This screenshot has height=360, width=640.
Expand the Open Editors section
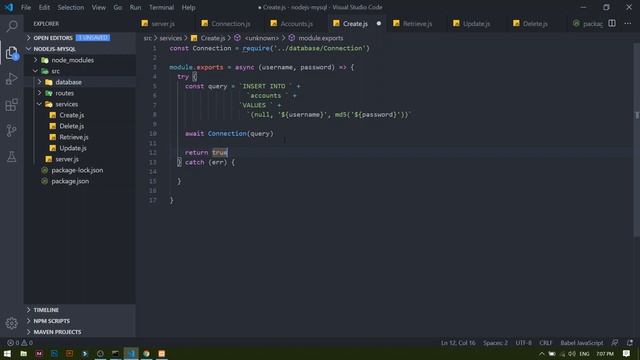coord(80,38)
